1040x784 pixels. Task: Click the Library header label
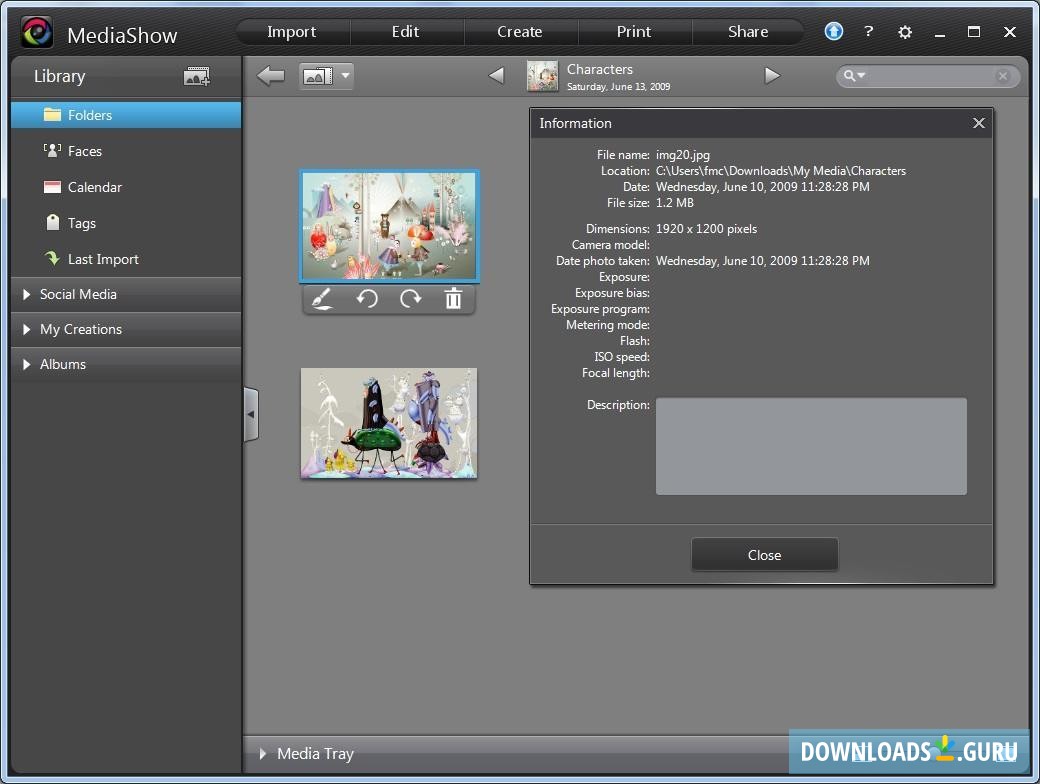[x=60, y=77]
